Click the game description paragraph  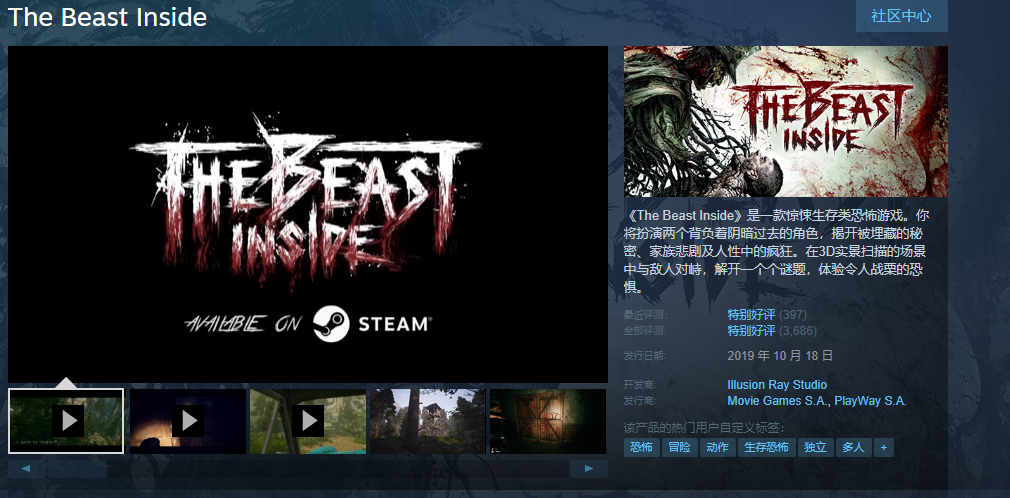point(777,251)
